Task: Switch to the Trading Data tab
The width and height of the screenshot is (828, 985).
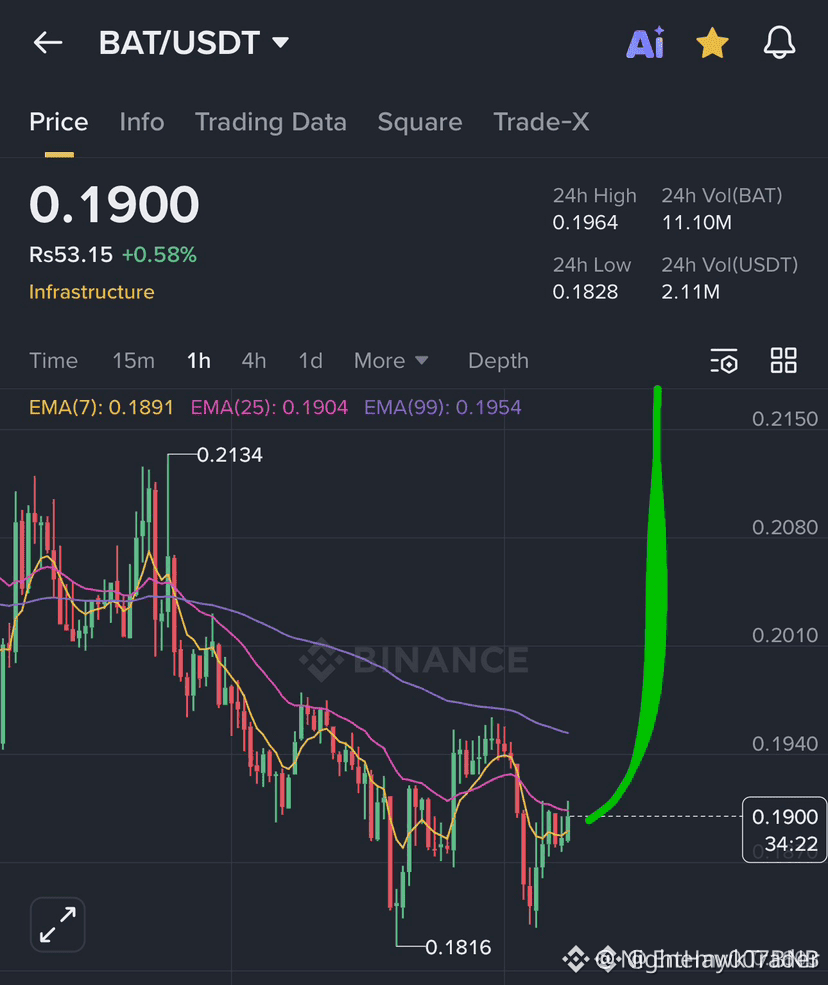Action: 270,122
